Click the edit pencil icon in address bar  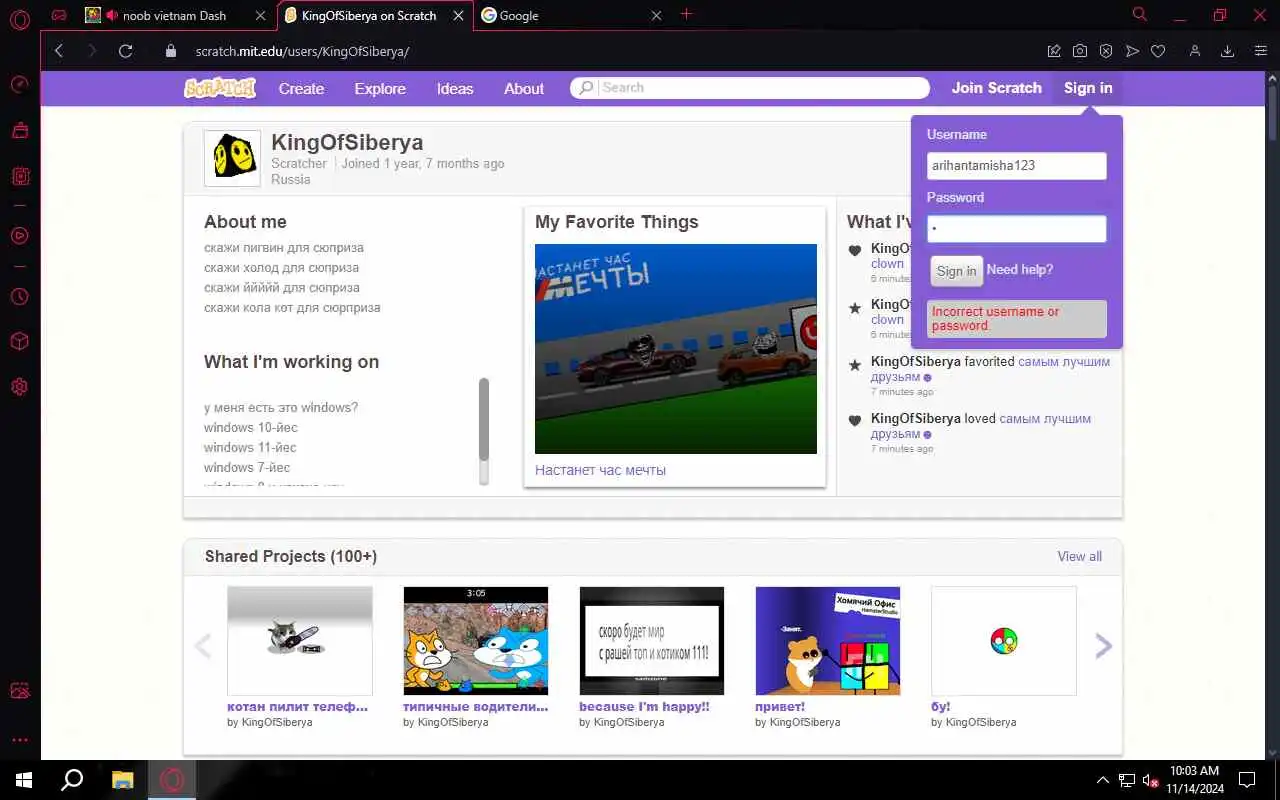1054,51
